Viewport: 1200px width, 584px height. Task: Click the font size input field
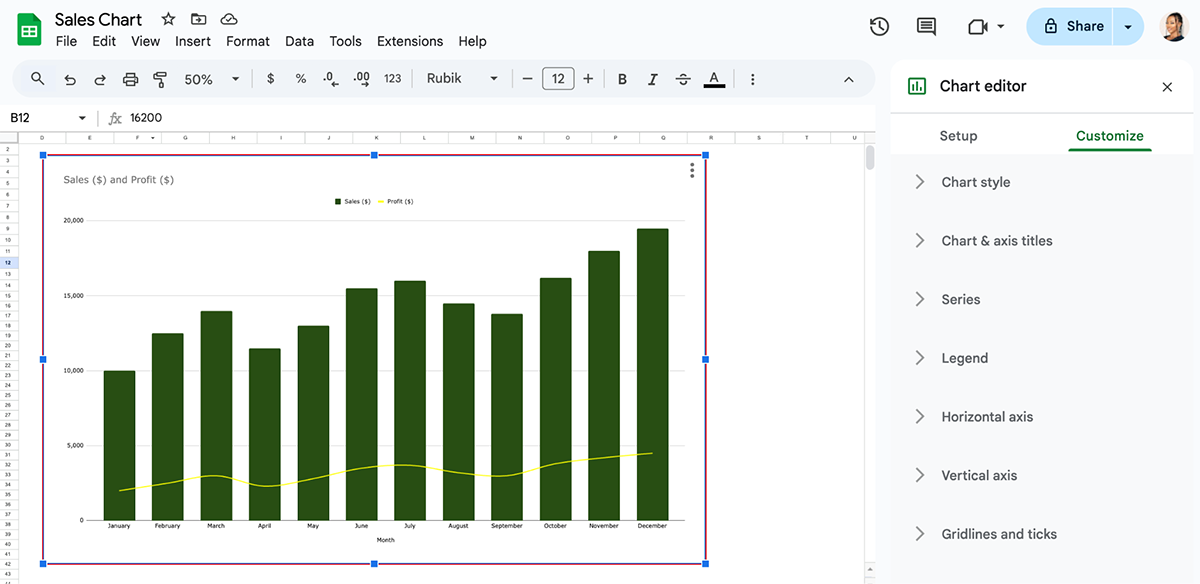[x=558, y=79]
